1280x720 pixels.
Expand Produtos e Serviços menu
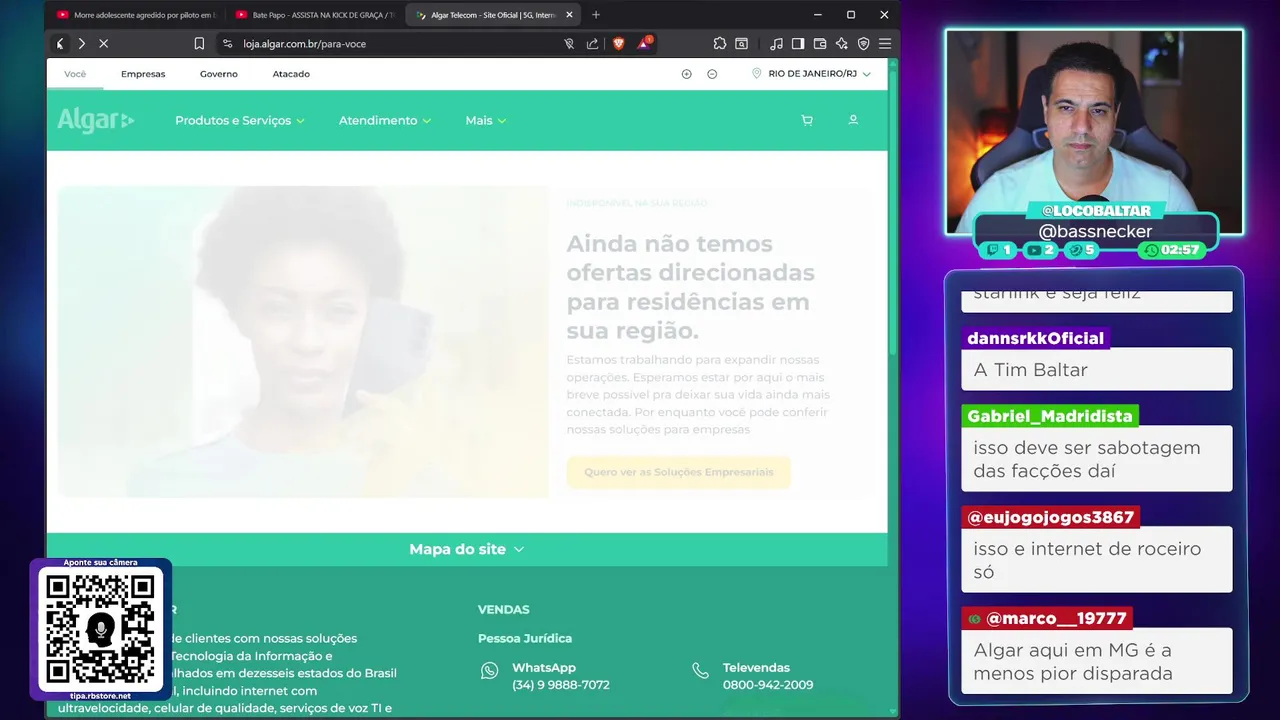(x=240, y=120)
